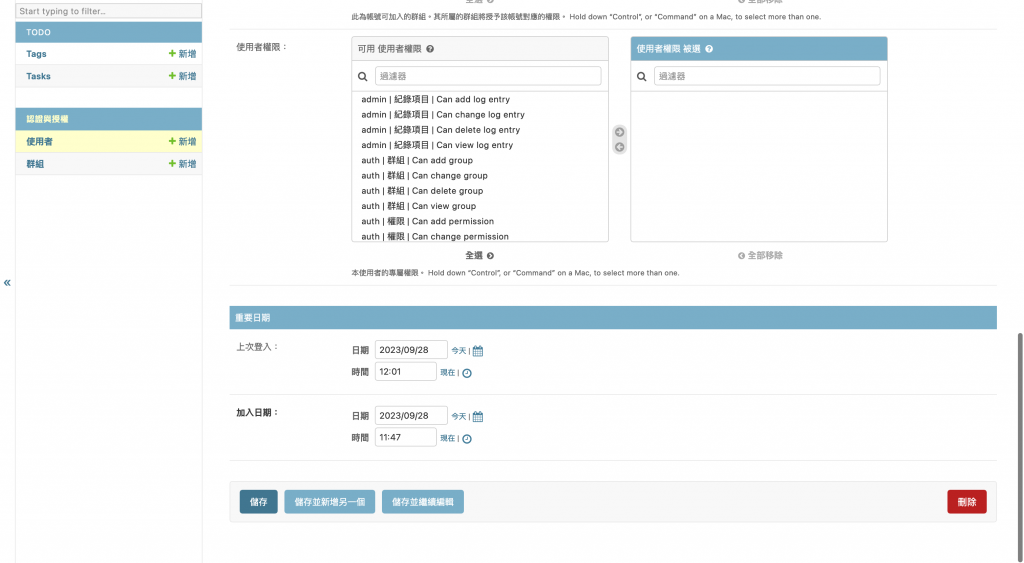This screenshot has height=563, width=1024.
Task: Collapse the sidebar with the double chevron
Action: (x=7, y=283)
